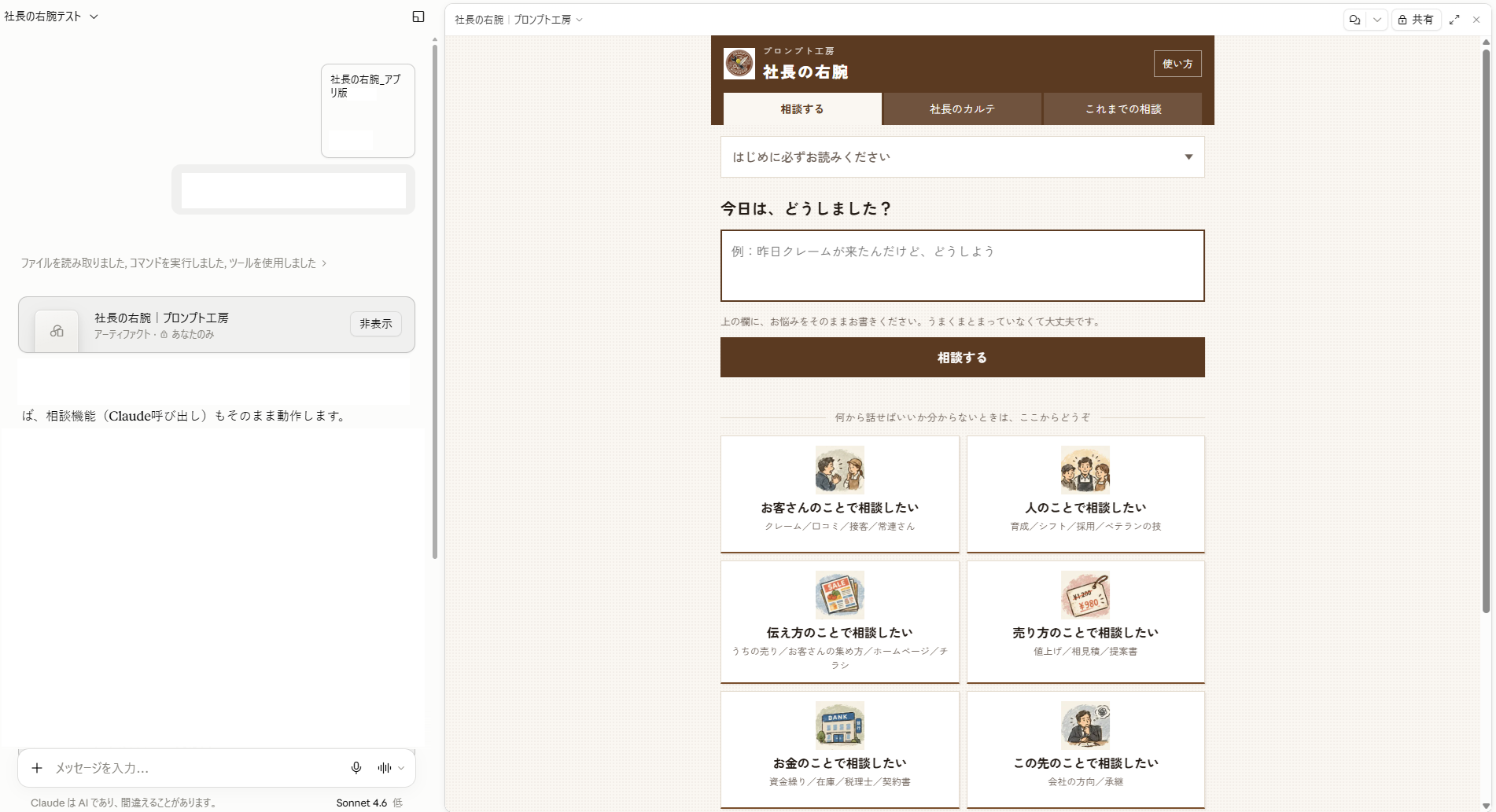The width and height of the screenshot is (1496, 812).
Task: Open the 社長の右腕_アプリ版 attachment
Action: point(367,111)
